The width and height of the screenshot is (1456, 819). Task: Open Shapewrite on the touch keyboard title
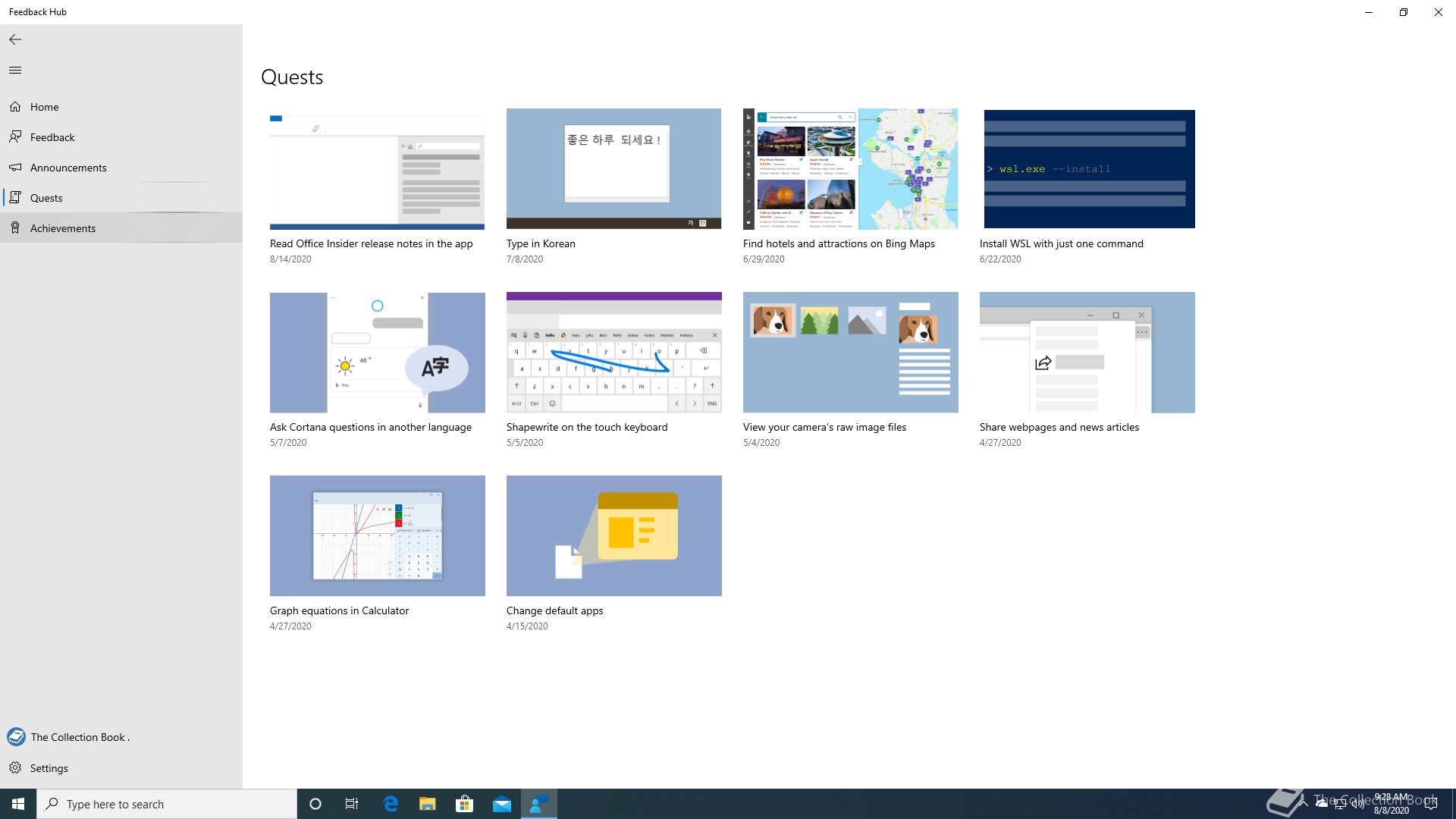click(x=587, y=427)
